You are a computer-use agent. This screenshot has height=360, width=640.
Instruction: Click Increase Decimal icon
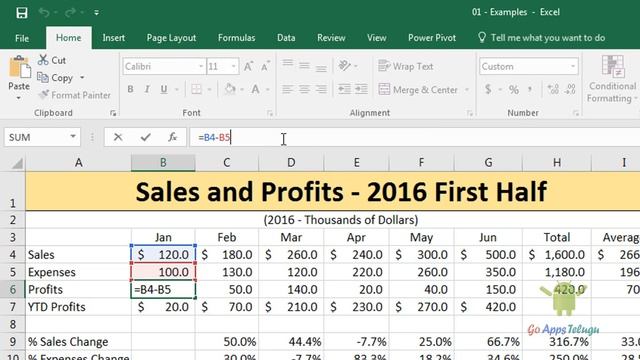pyautogui.click(x=553, y=89)
